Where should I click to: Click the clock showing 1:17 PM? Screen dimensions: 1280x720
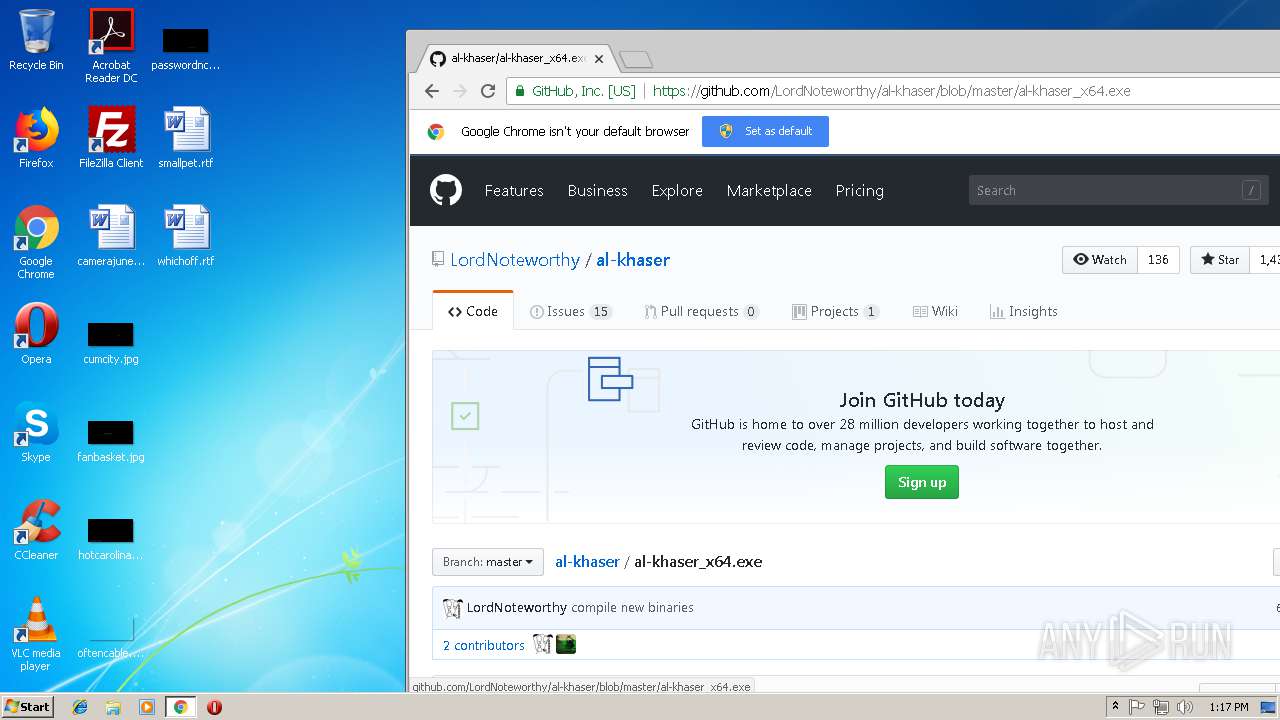click(1228, 707)
